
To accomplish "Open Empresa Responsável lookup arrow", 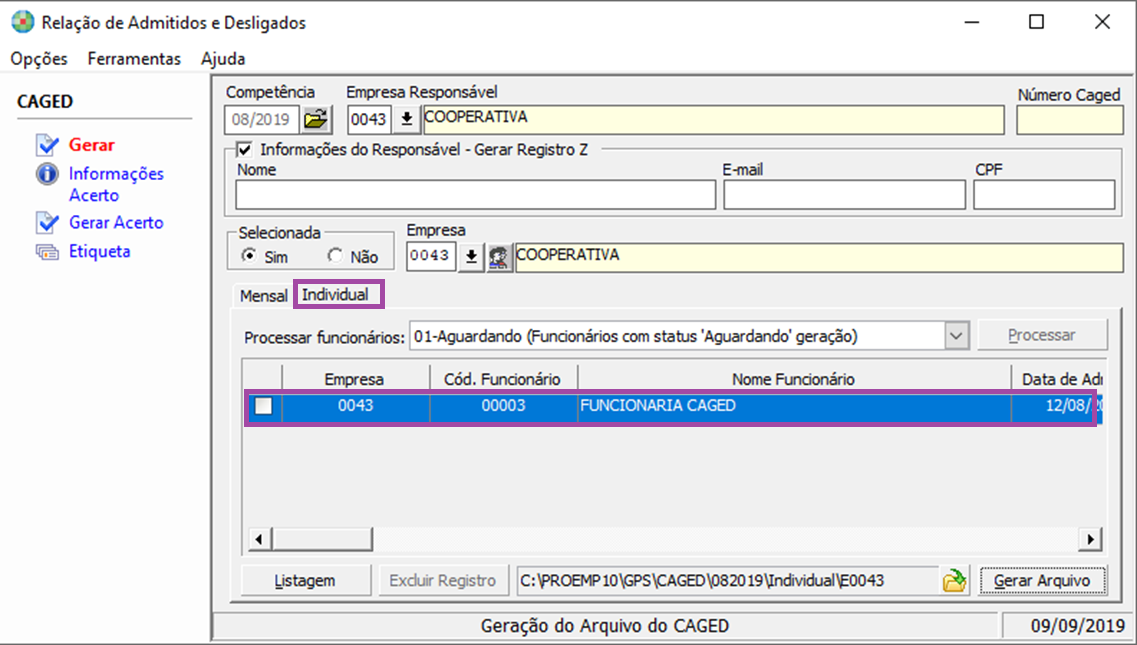I will click(406, 120).
